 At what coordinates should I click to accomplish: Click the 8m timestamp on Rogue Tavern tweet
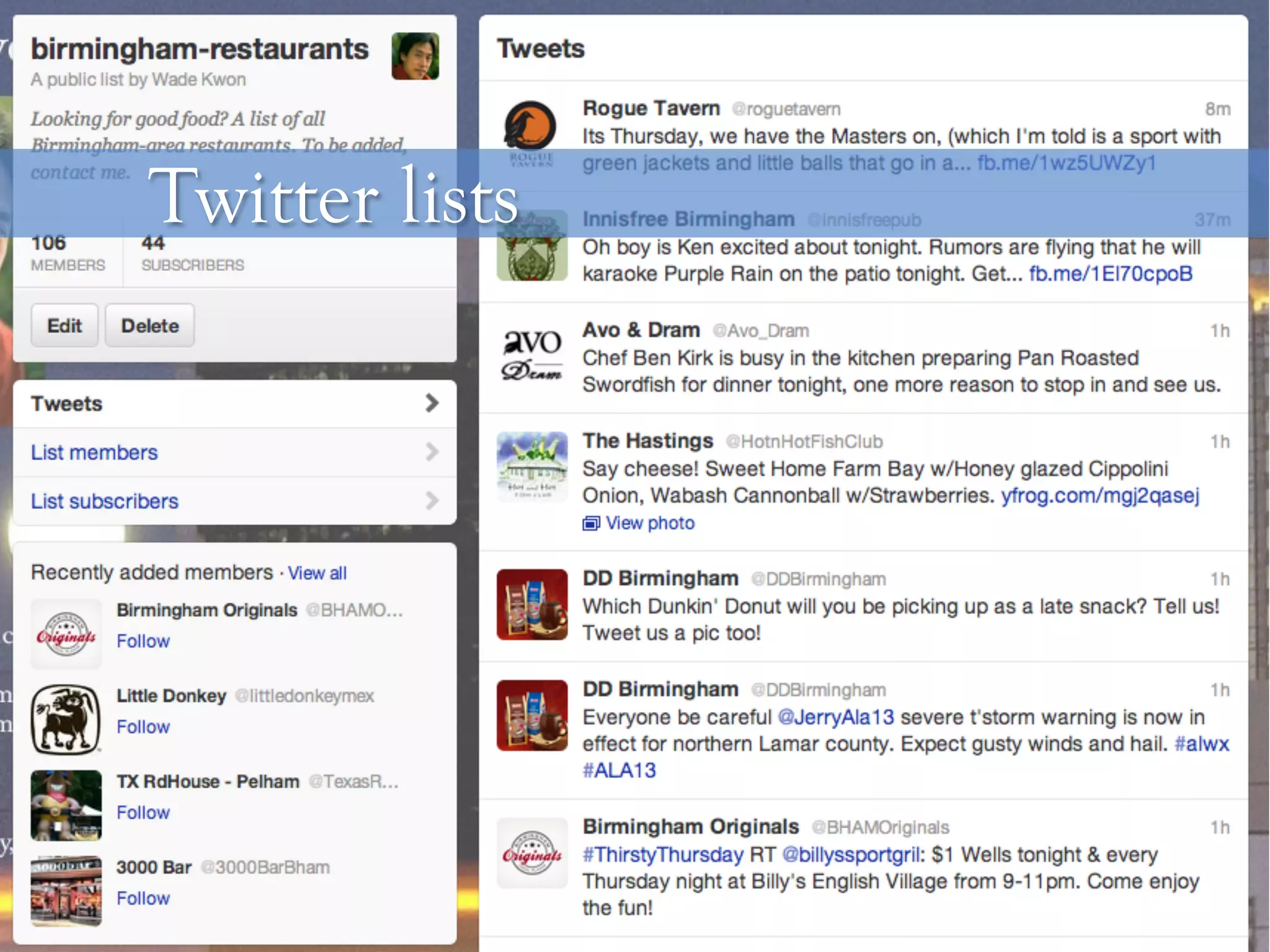[1217, 109]
